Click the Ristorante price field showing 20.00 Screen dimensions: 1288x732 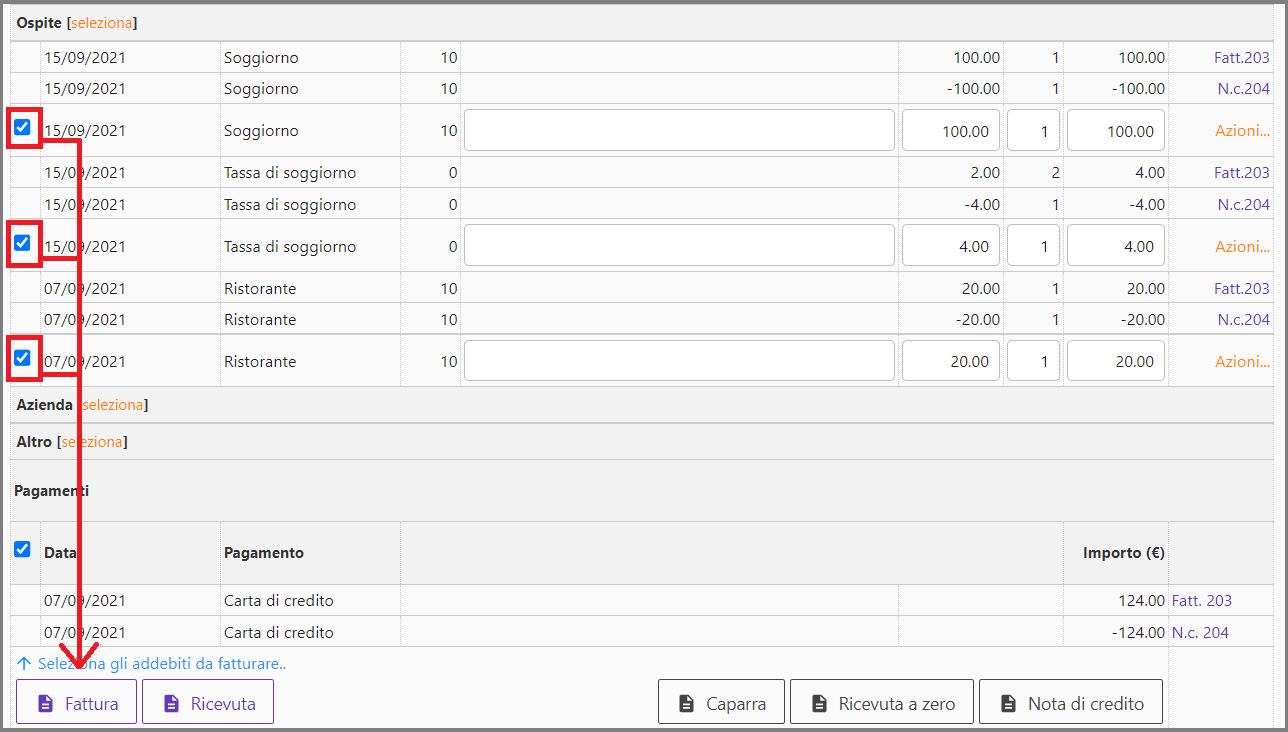point(951,362)
